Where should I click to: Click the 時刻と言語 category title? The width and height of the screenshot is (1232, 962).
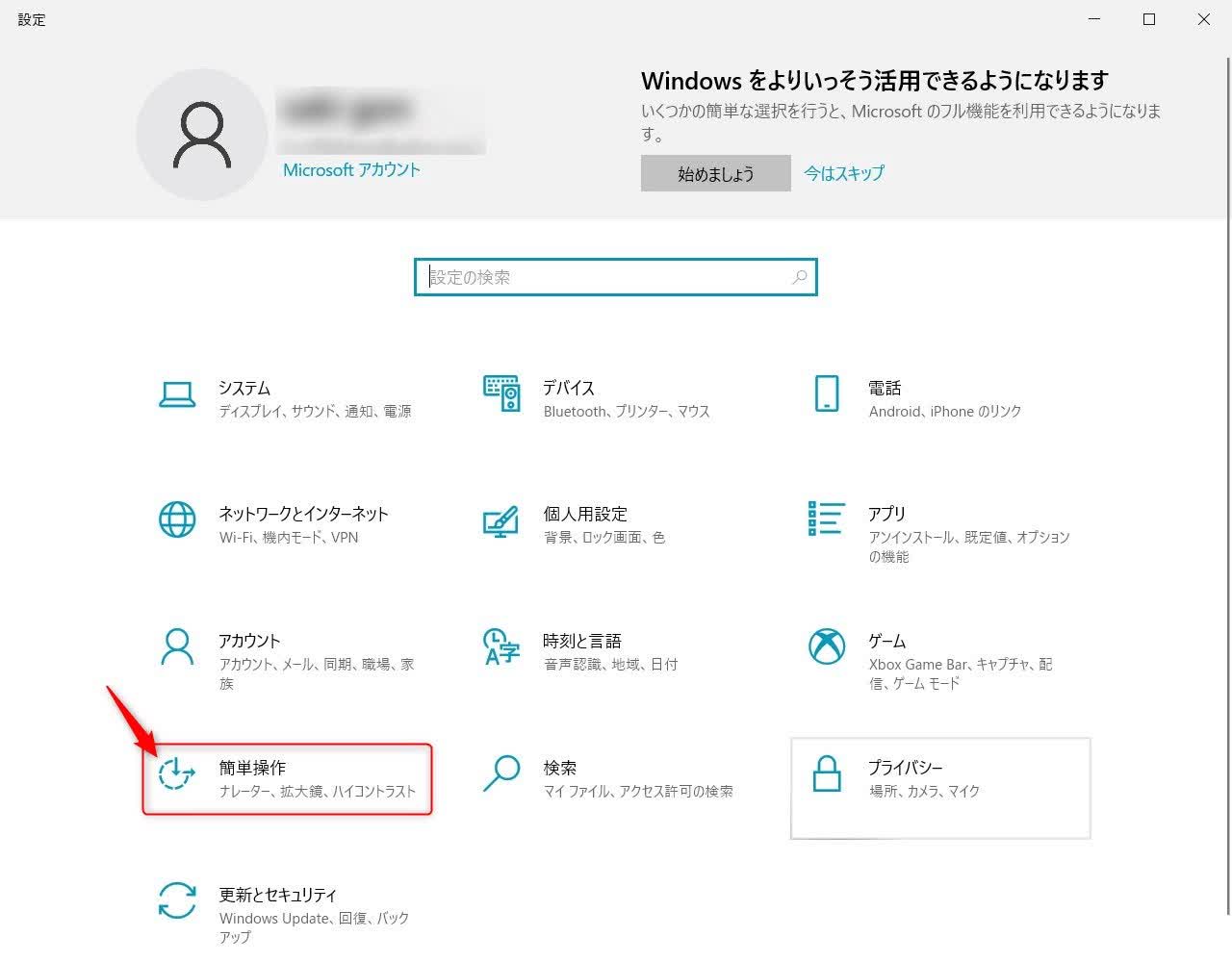(582, 641)
